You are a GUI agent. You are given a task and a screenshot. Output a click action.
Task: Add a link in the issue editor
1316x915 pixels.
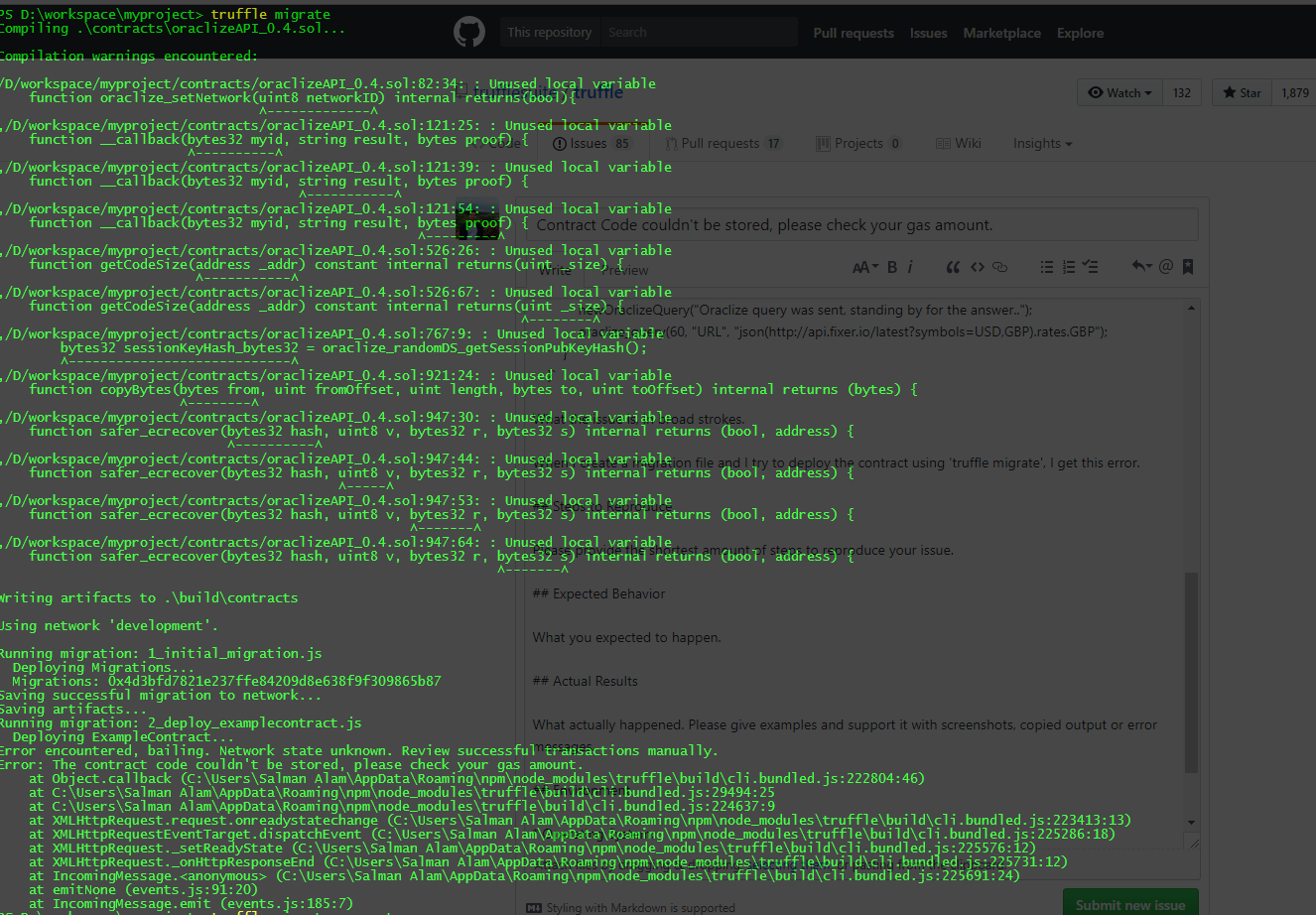1000,267
